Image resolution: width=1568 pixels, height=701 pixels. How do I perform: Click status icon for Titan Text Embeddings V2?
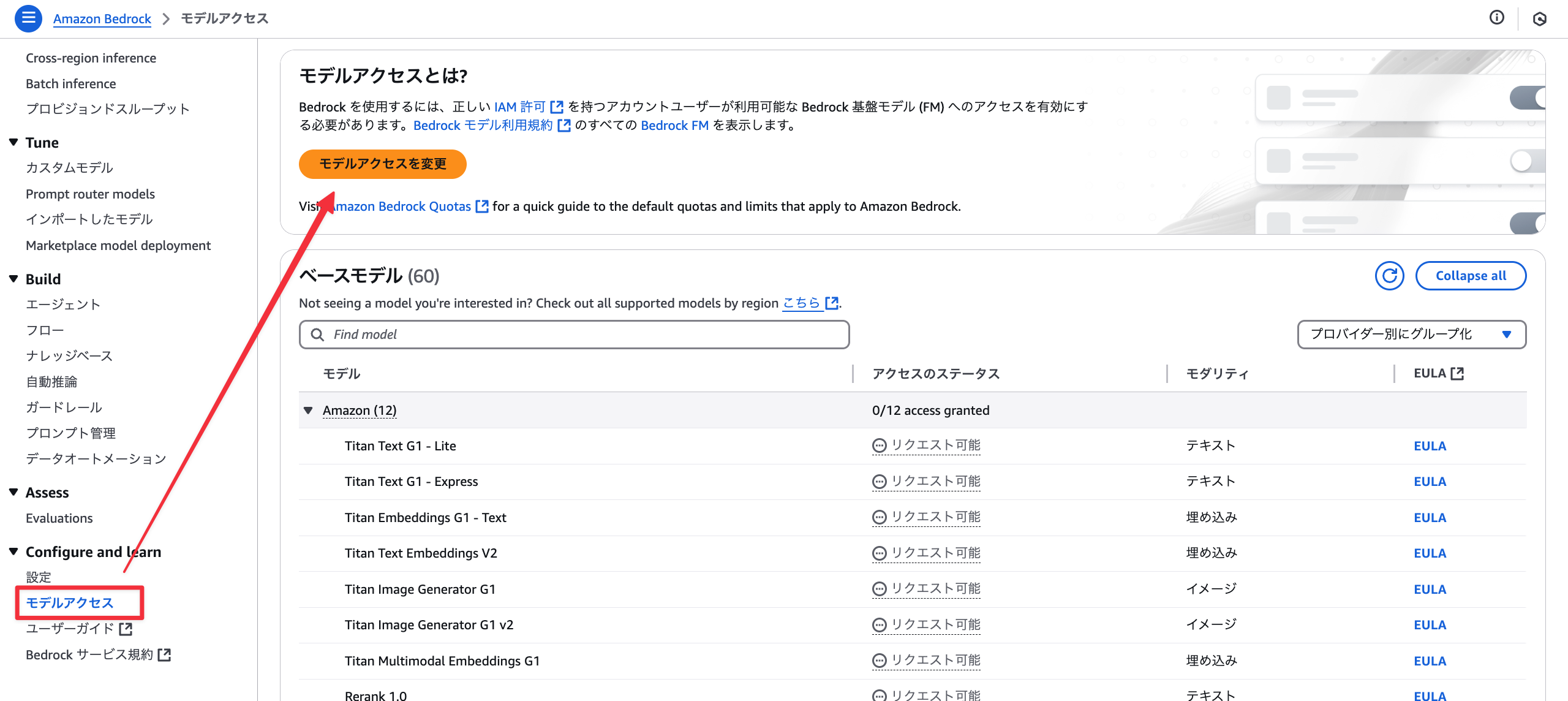click(x=879, y=553)
